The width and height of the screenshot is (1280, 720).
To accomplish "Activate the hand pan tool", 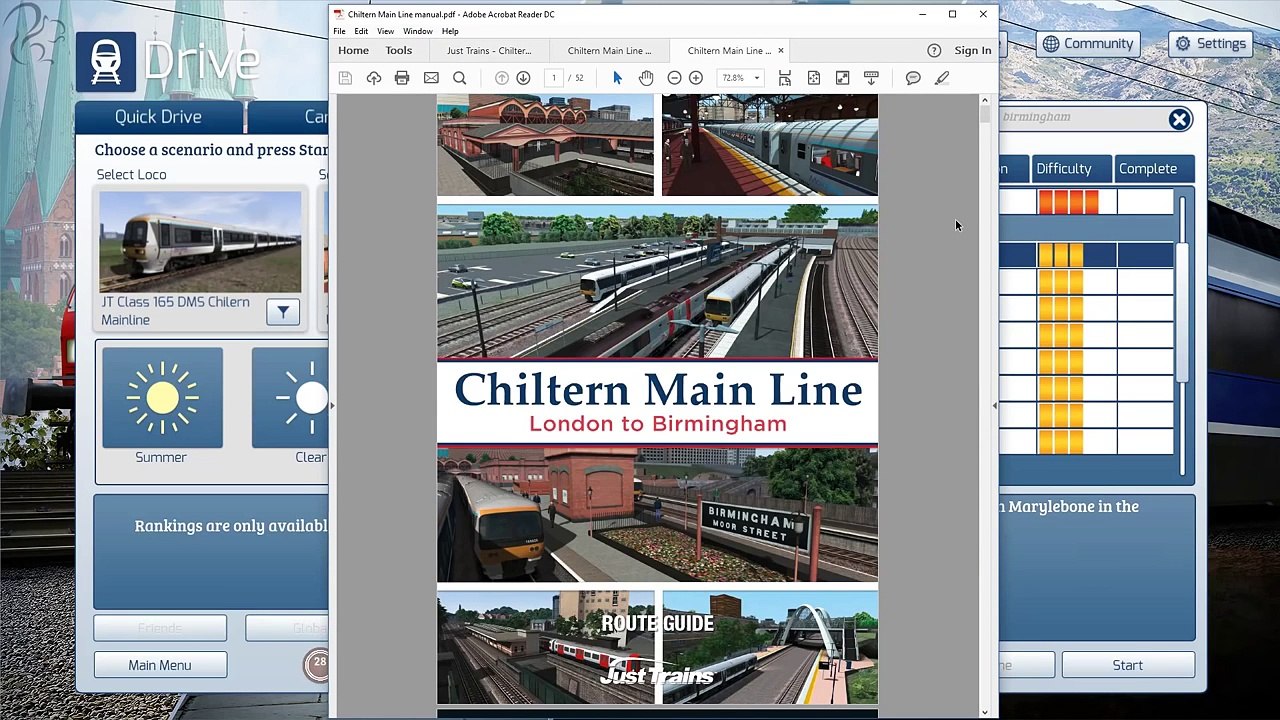I will [646, 78].
